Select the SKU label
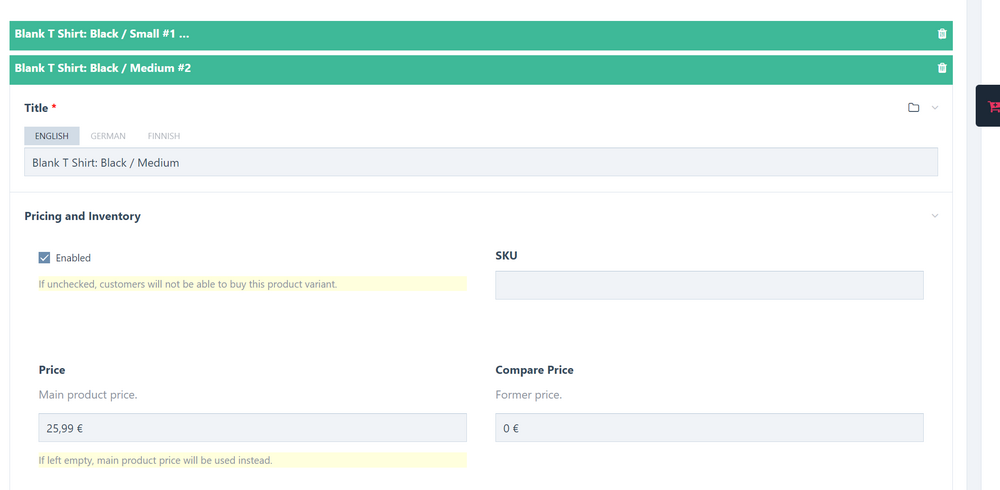Image resolution: width=1000 pixels, height=490 pixels. click(x=506, y=256)
